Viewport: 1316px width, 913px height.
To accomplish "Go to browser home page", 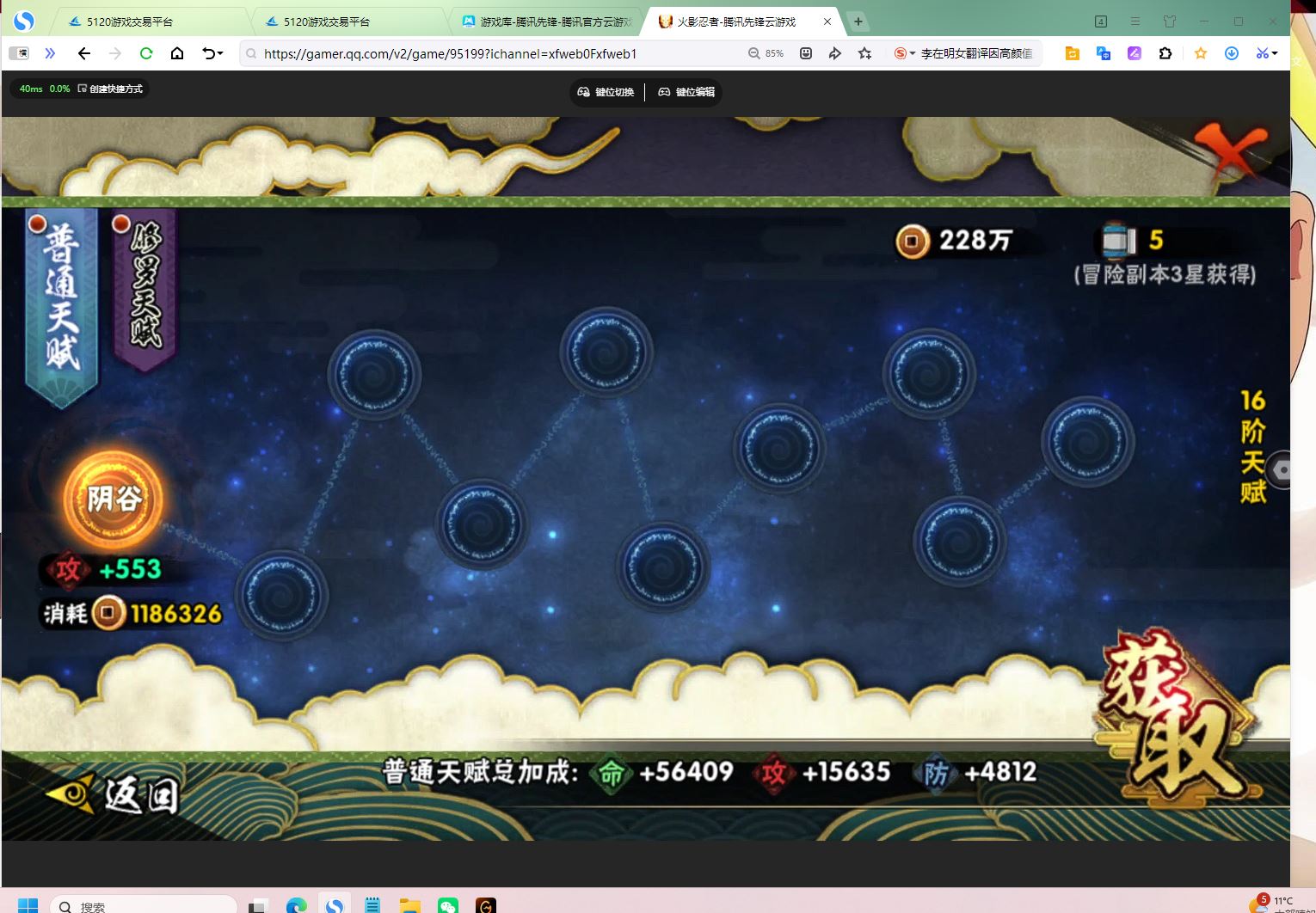I will coord(177,53).
